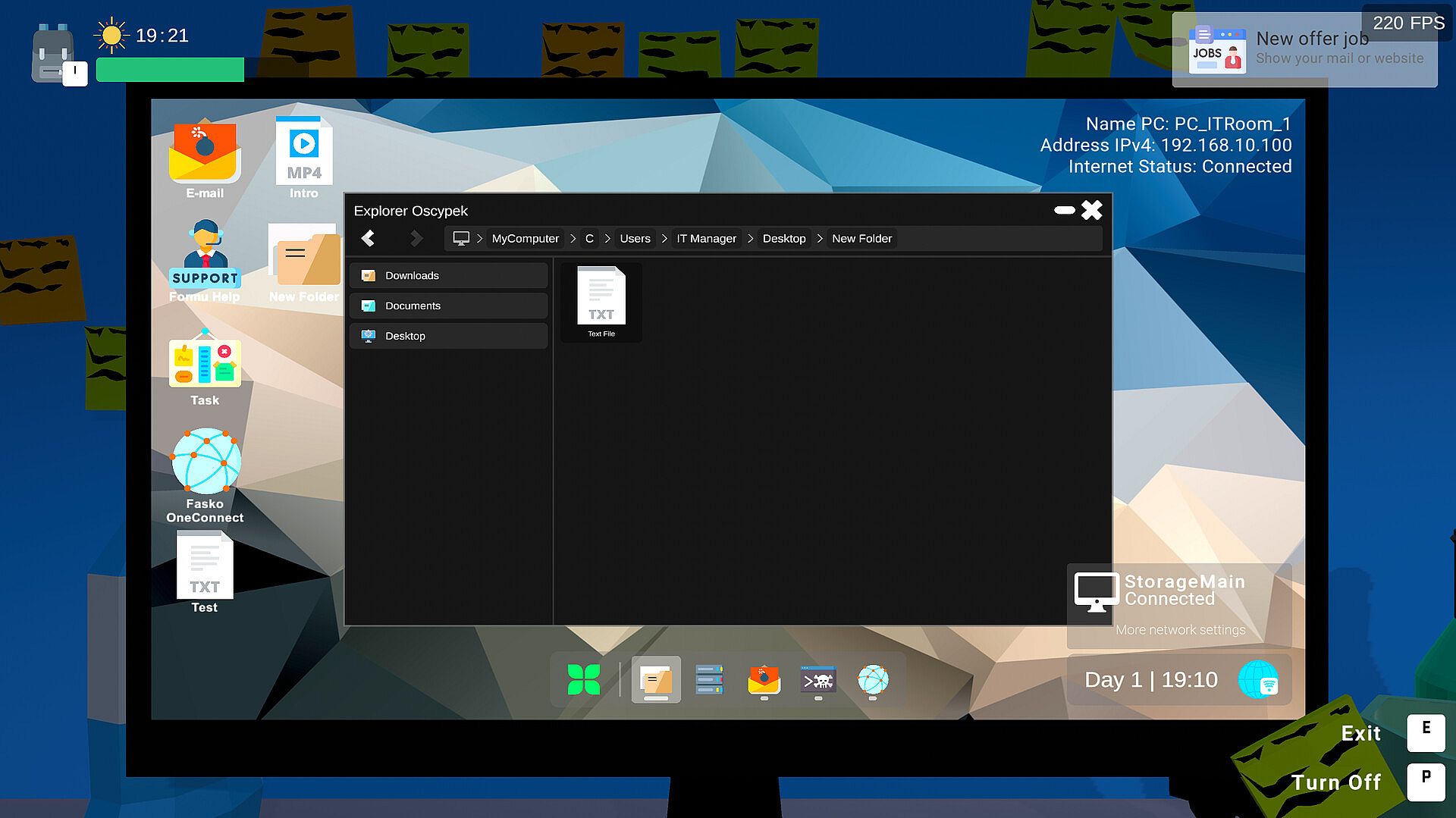The image size is (1456, 818).
Task: Select Downloads in the explorer sidebar
Action: (x=449, y=276)
